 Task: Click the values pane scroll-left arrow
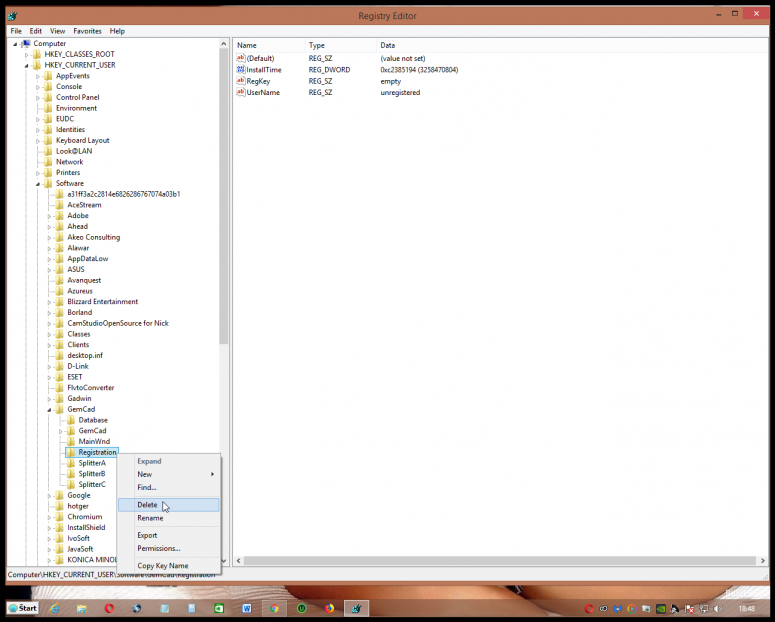coord(238,561)
